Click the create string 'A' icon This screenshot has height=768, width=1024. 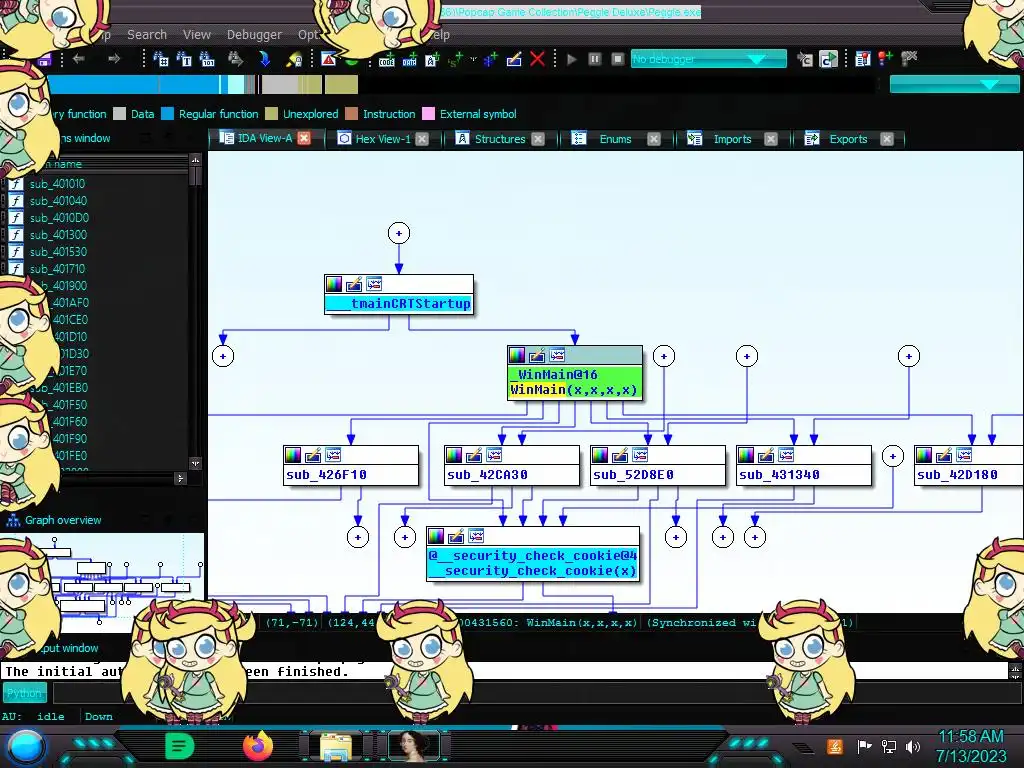pos(432,60)
